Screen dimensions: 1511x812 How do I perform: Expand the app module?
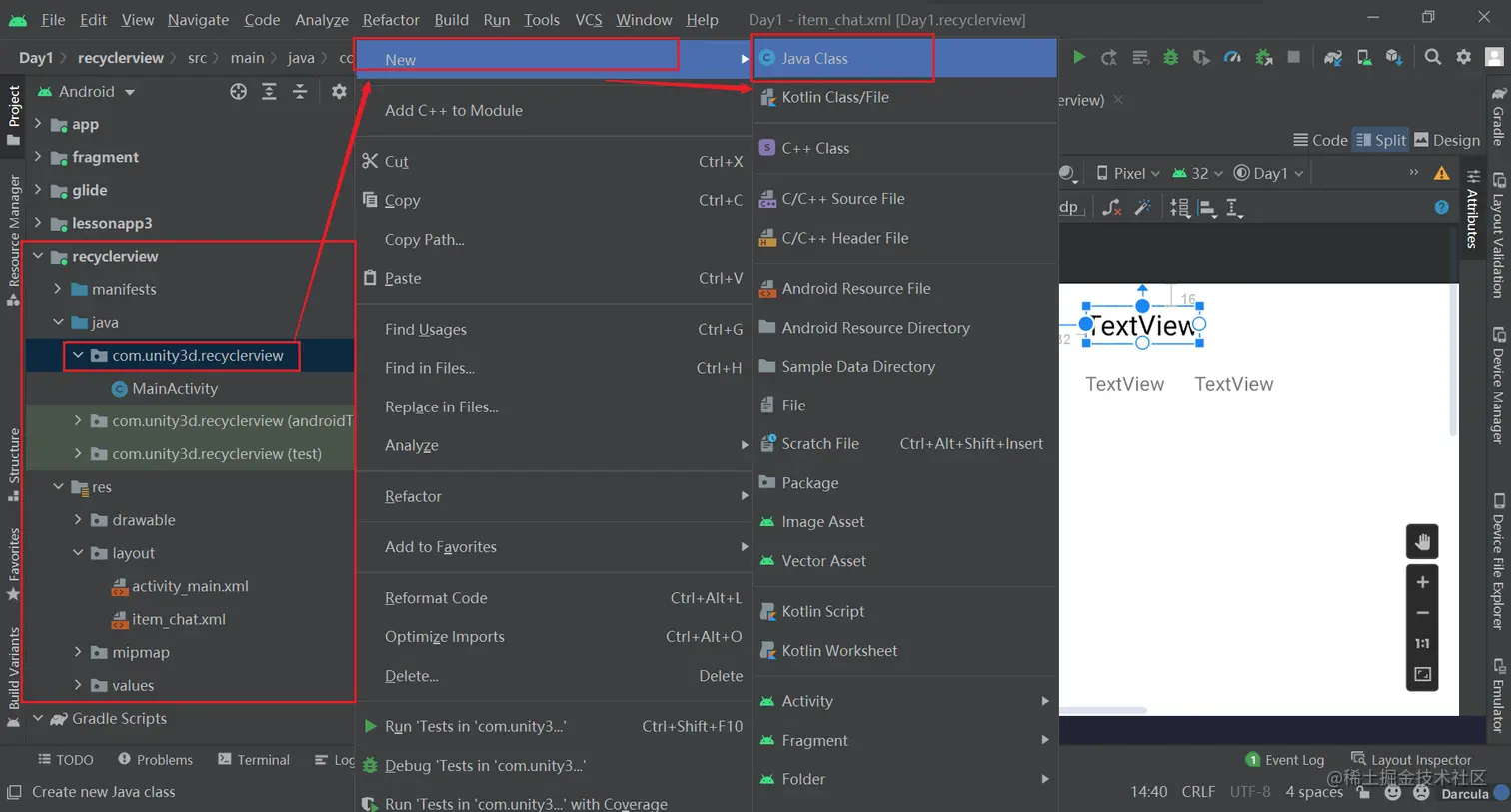coord(38,124)
